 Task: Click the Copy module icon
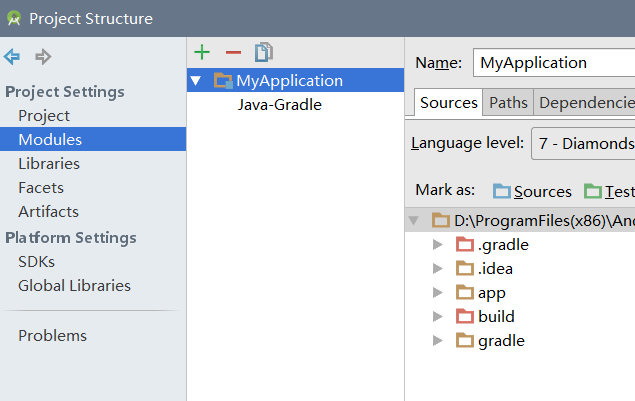263,52
